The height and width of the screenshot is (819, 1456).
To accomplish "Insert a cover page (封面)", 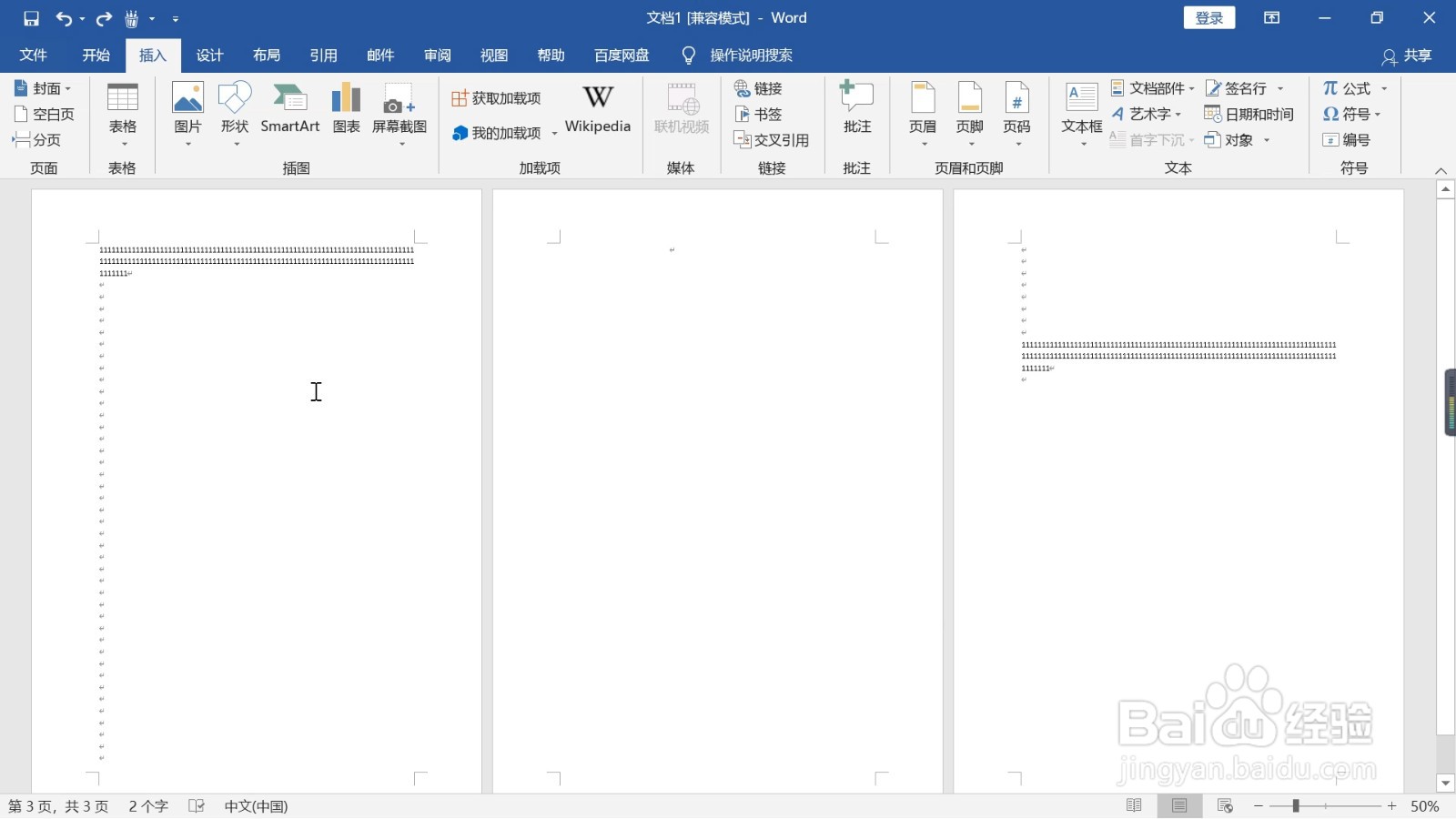I will [x=42, y=88].
